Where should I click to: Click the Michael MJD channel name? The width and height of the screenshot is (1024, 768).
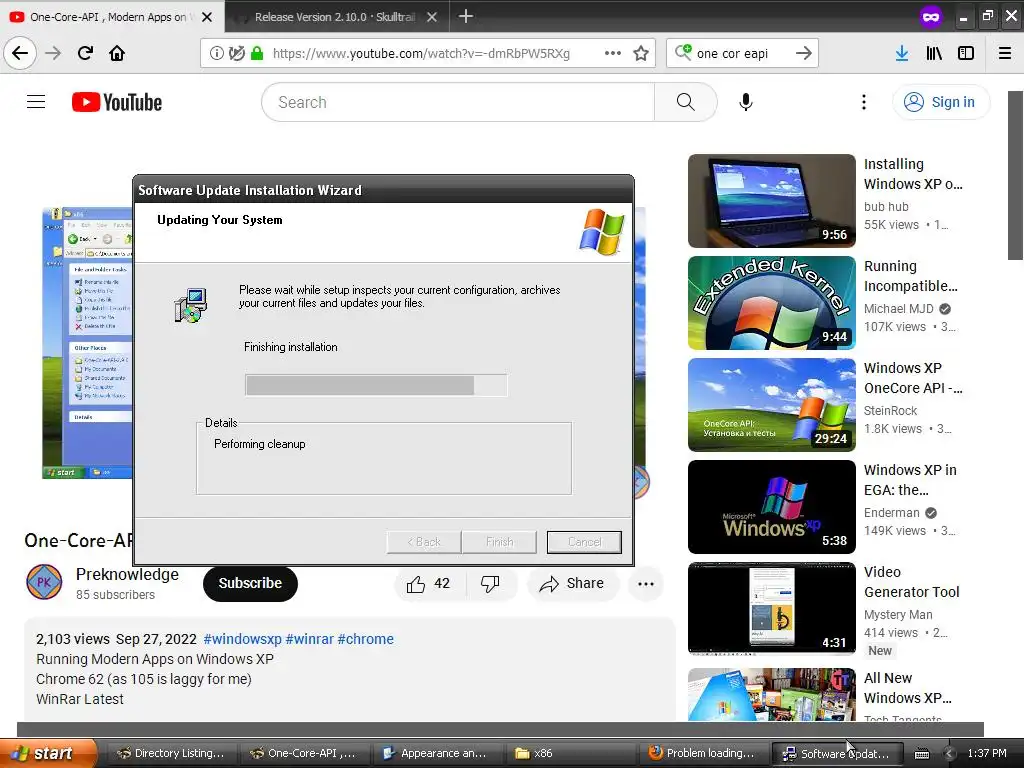[899, 308]
